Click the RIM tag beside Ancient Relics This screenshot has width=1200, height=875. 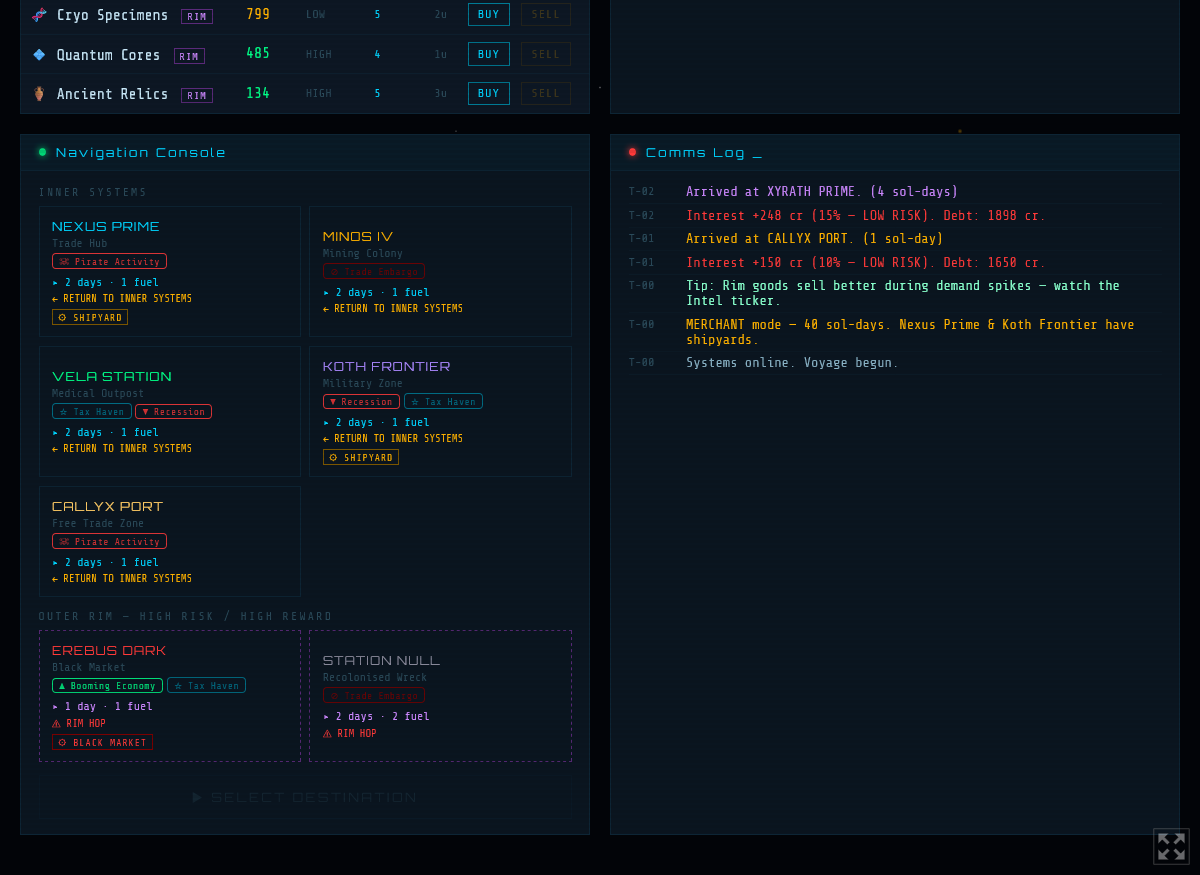(197, 96)
